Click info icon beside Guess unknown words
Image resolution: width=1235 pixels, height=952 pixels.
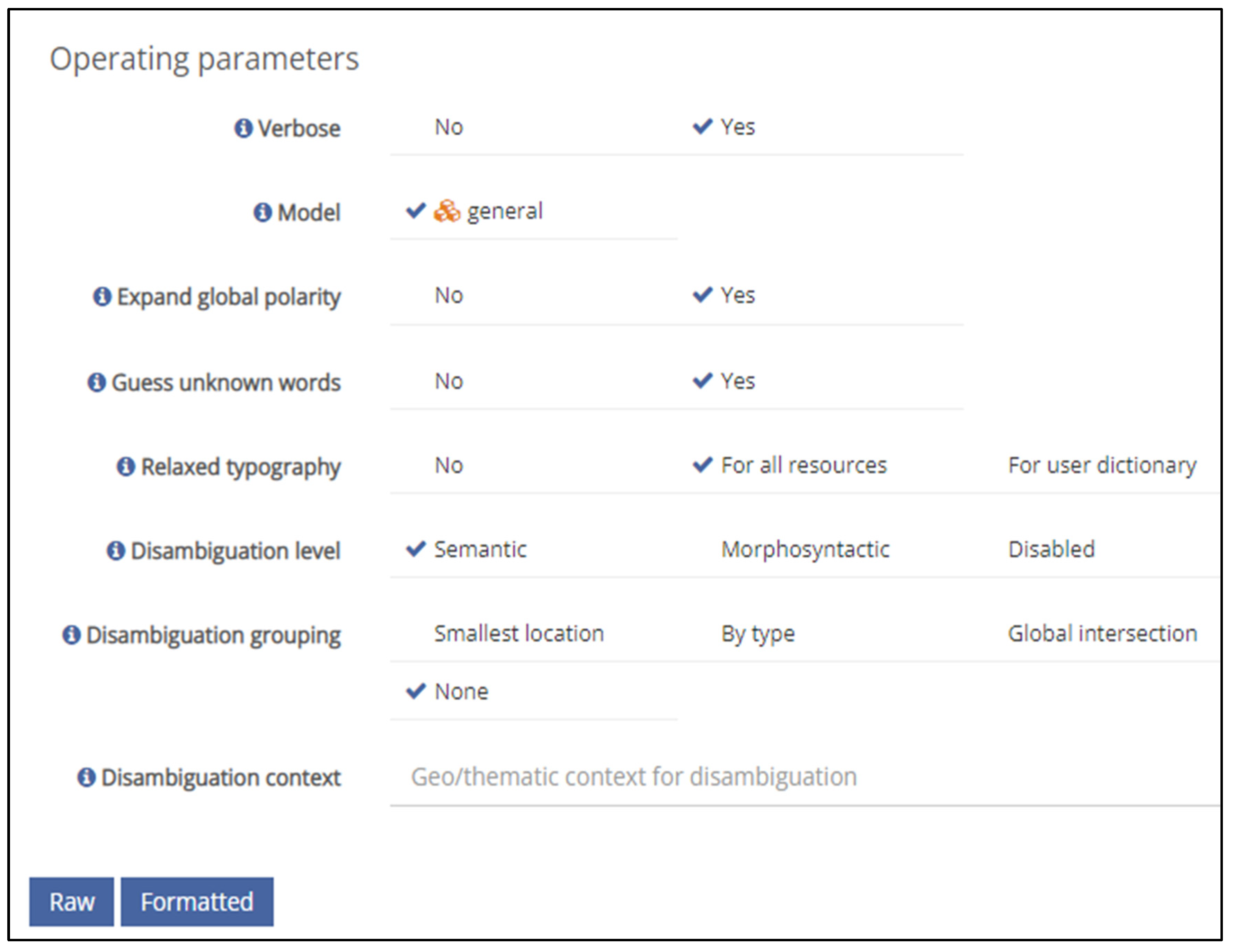[97, 382]
